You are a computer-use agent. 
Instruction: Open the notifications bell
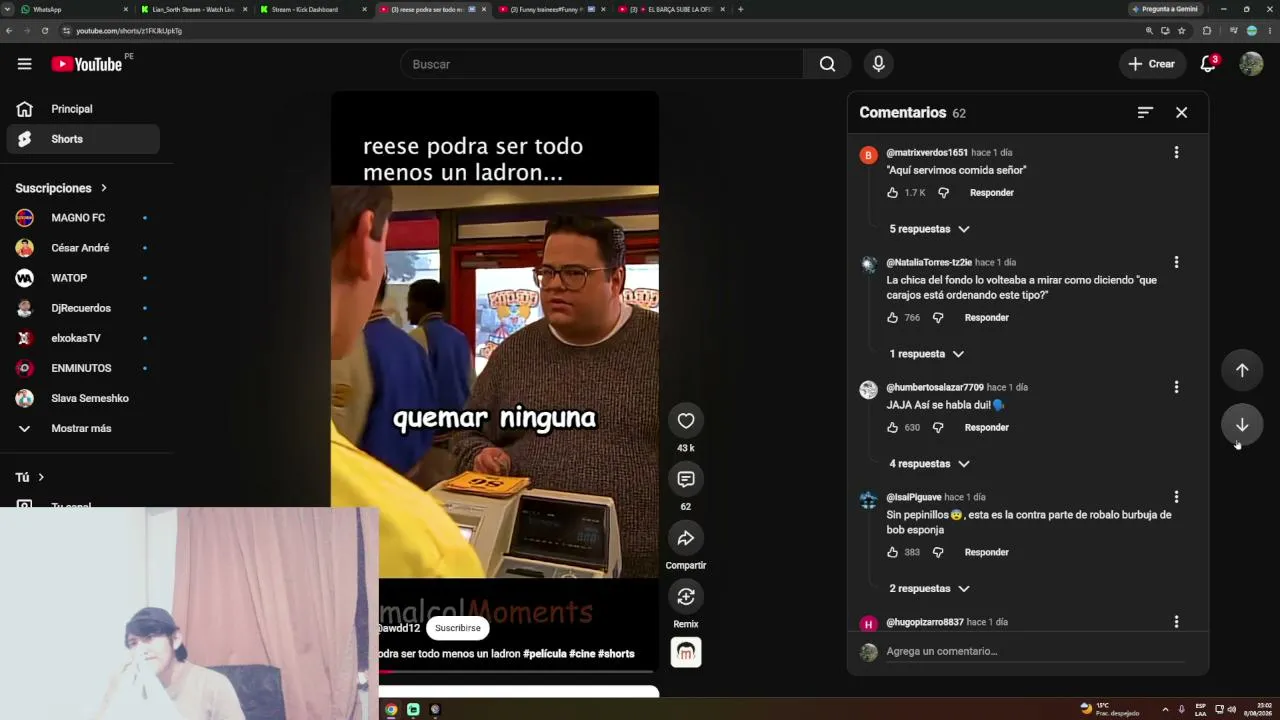click(1208, 64)
